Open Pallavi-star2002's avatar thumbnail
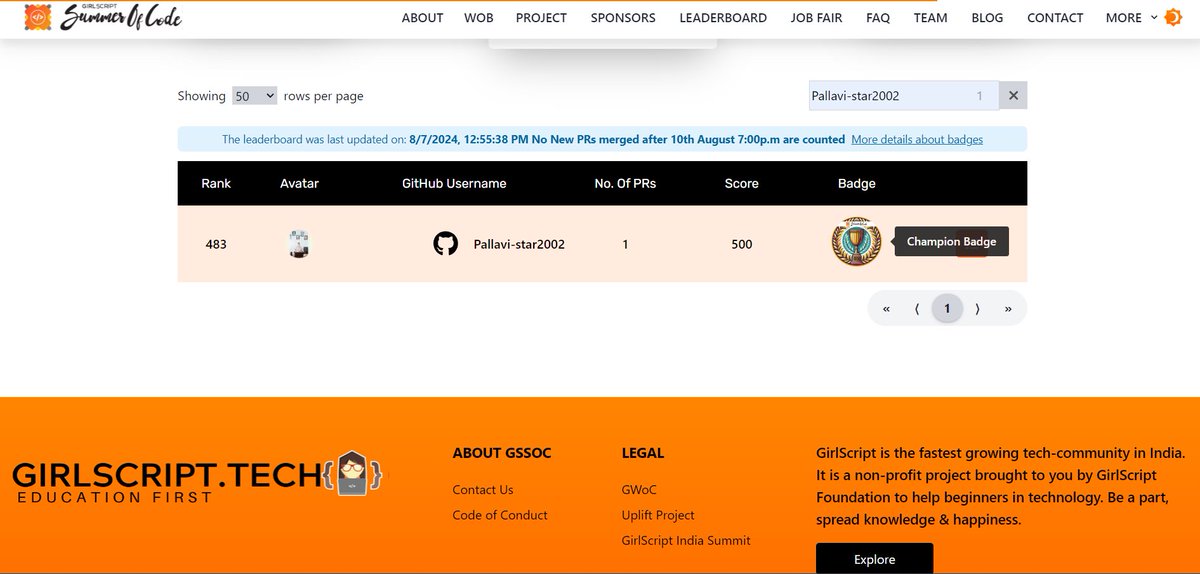Screen dimensions: 1200x574 tap(299, 244)
